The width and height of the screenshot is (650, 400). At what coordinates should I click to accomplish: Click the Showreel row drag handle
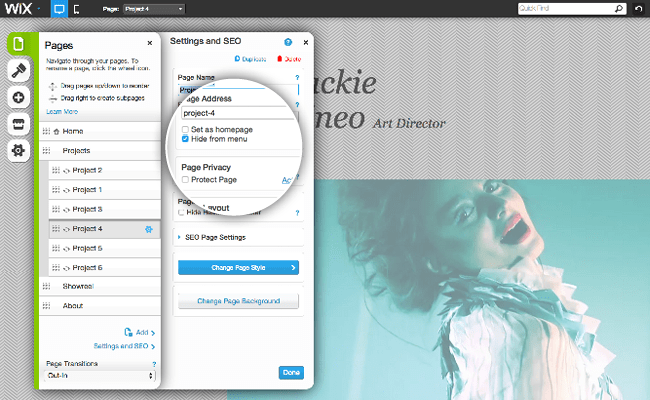point(46,286)
